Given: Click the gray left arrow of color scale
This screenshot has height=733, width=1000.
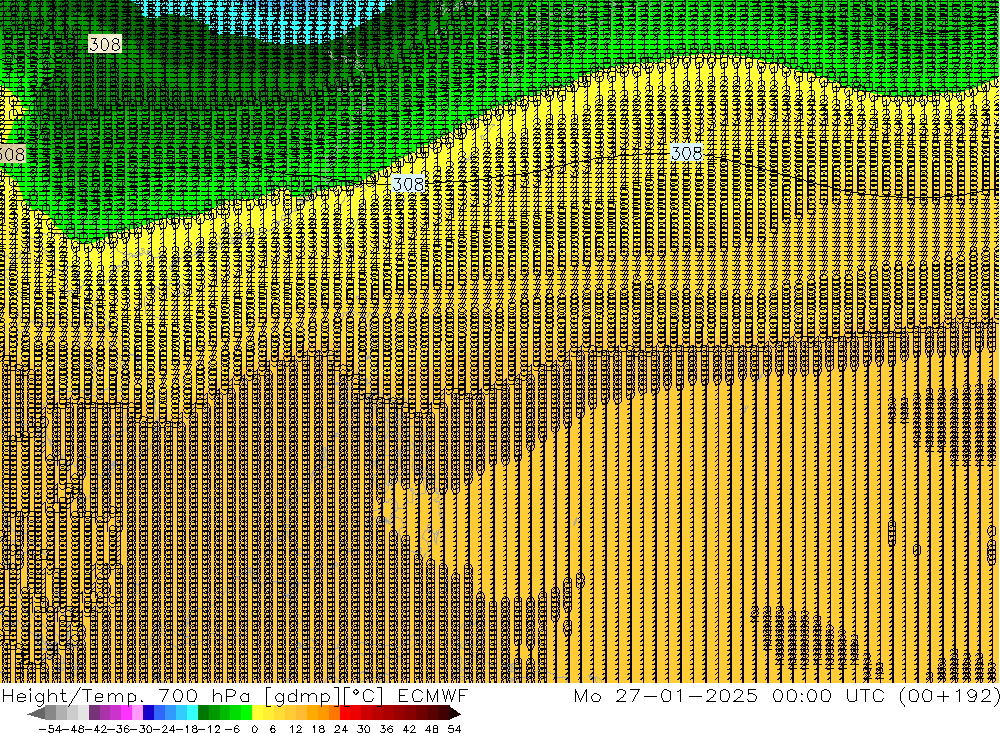Looking at the screenshot, I should pyautogui.click(x=36, y=713).
